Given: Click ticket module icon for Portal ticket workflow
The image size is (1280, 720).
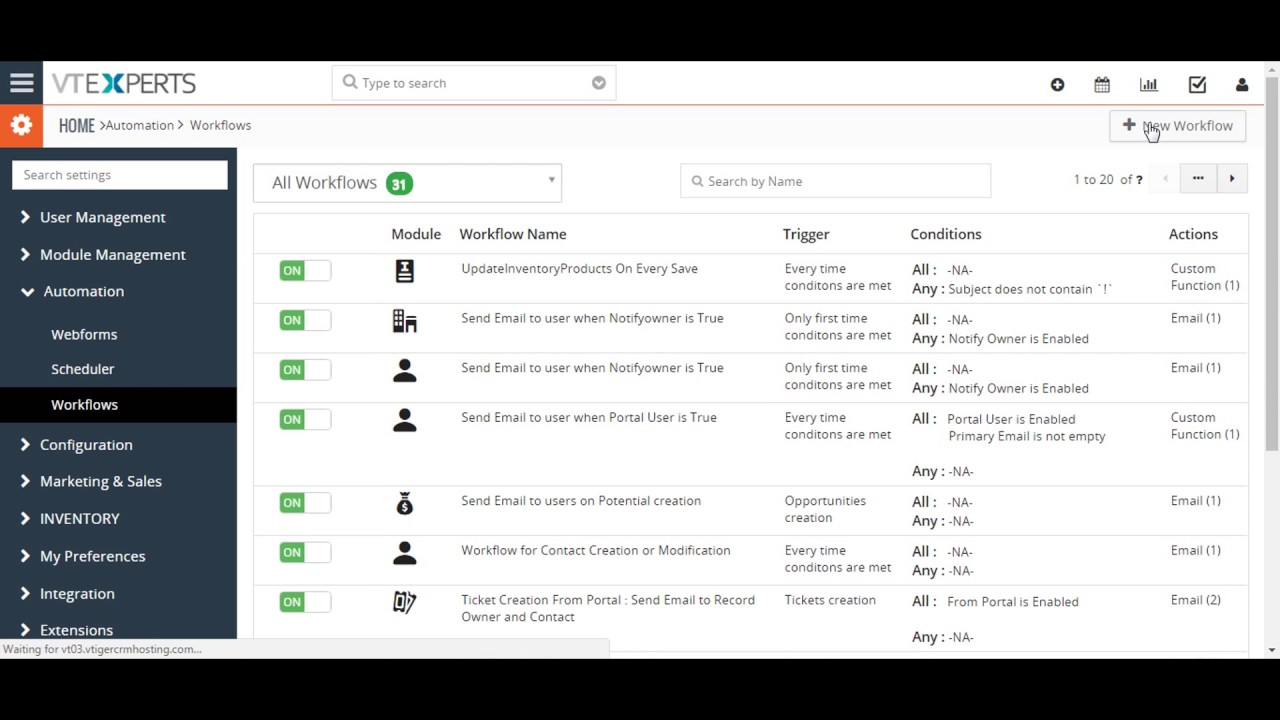Looking at the screenshot, I should 405,602.
